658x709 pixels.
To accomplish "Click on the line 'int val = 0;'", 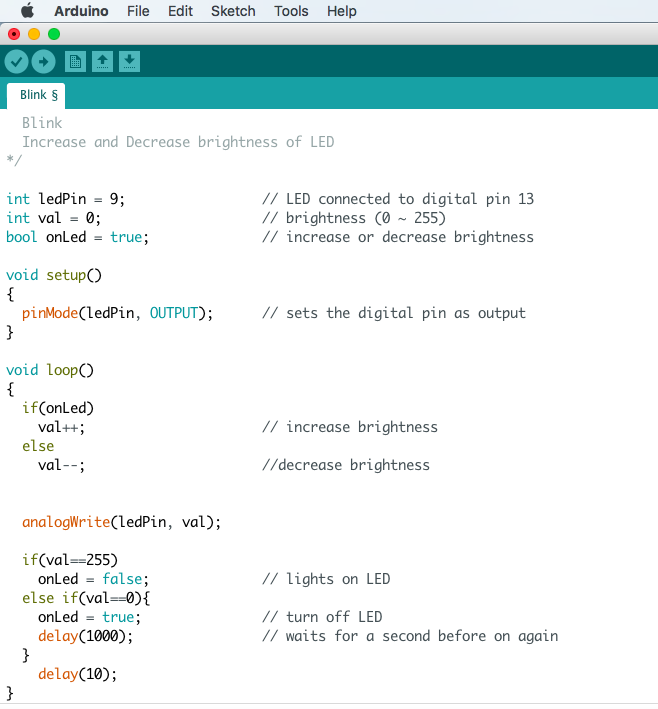I will click(x=53, y=218).
